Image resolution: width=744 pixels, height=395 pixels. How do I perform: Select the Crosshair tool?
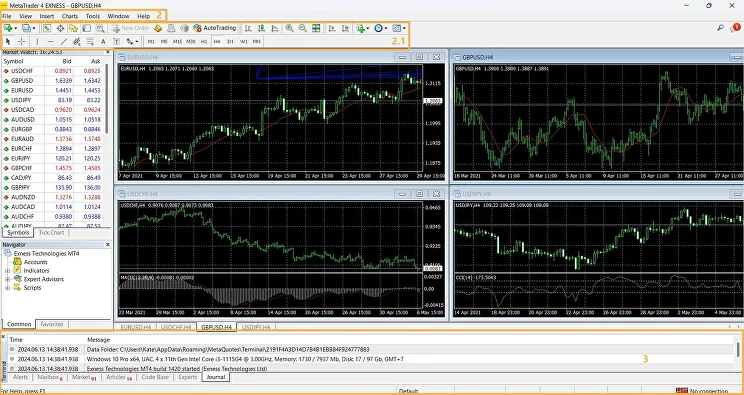coord(21,41)
